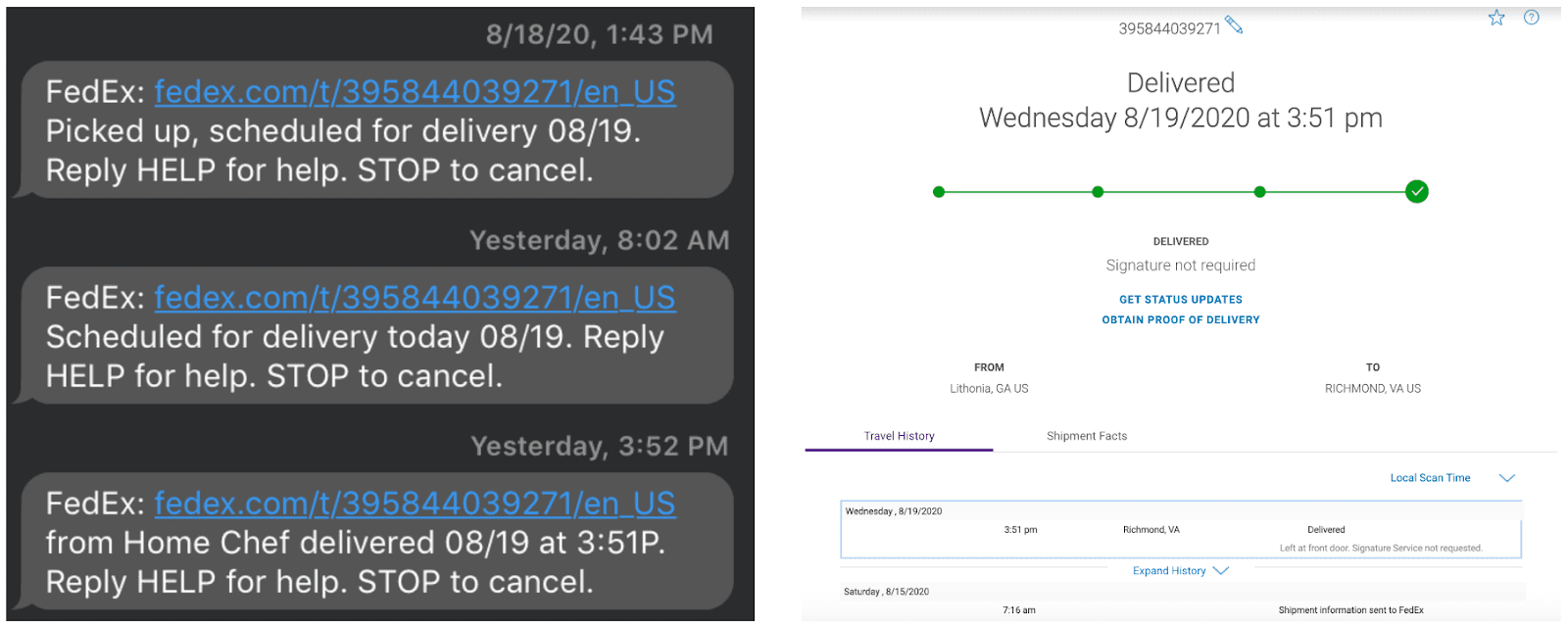Click the OBTAIN PROOF OF DELIVERY link
Image resolution: width=1568 pixels, height=628 pixels.
(x=1181, y=320)
